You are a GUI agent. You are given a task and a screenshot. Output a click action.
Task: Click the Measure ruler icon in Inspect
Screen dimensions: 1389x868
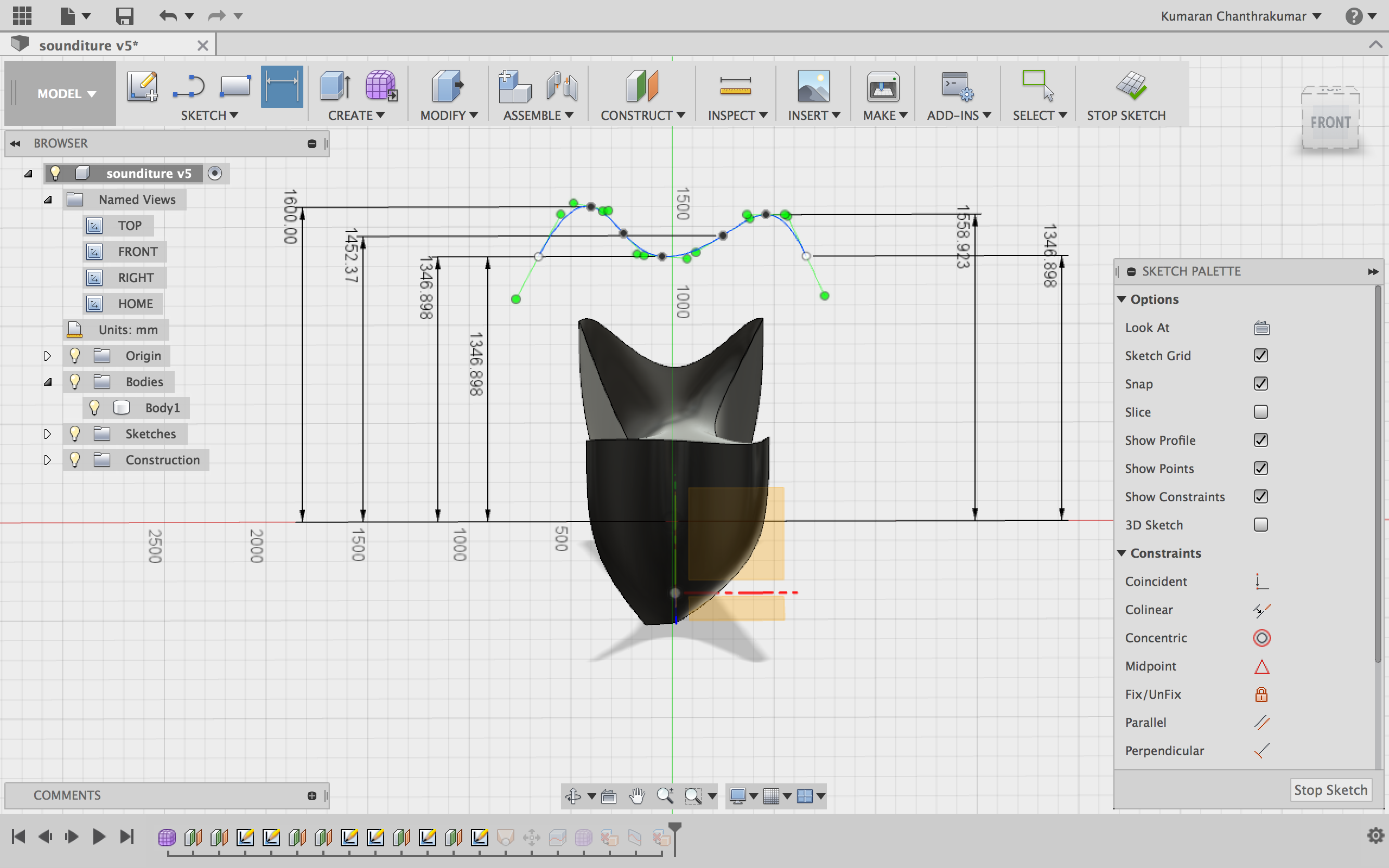pyautogui.click(x=735, y=86)
